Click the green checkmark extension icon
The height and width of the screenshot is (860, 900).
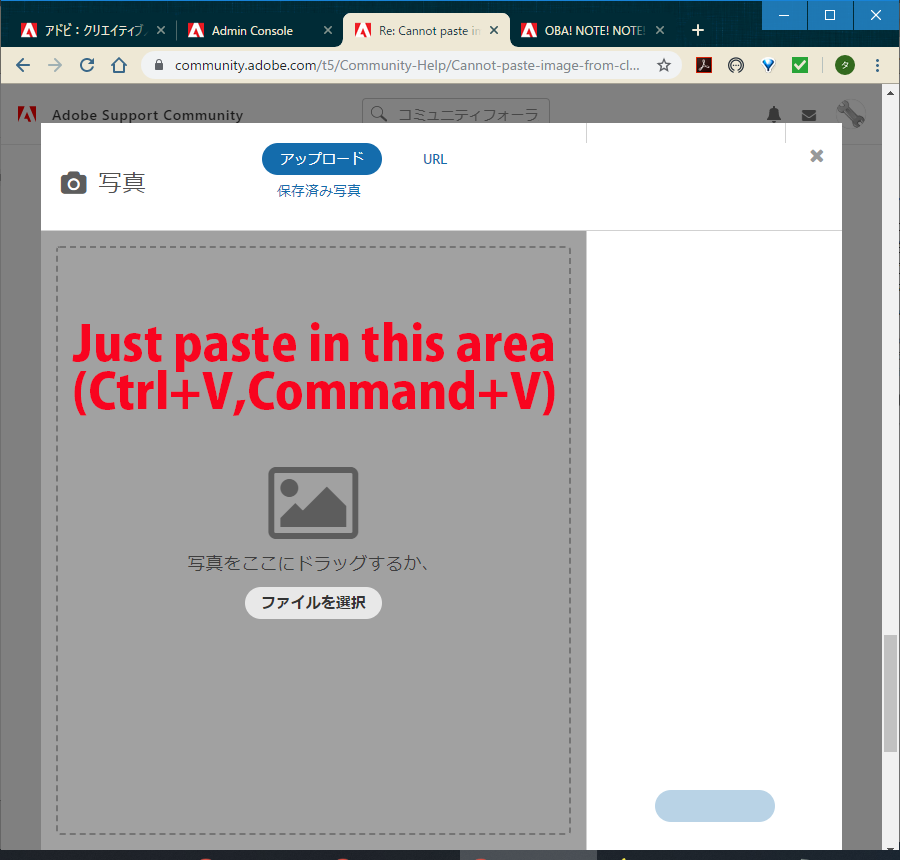coord(799,64)
